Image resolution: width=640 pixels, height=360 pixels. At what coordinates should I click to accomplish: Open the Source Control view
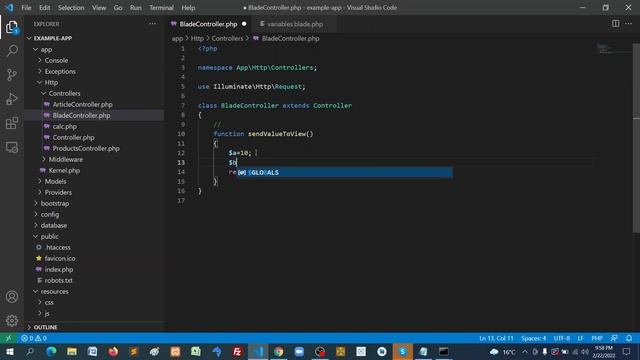[x=12, y=75]
